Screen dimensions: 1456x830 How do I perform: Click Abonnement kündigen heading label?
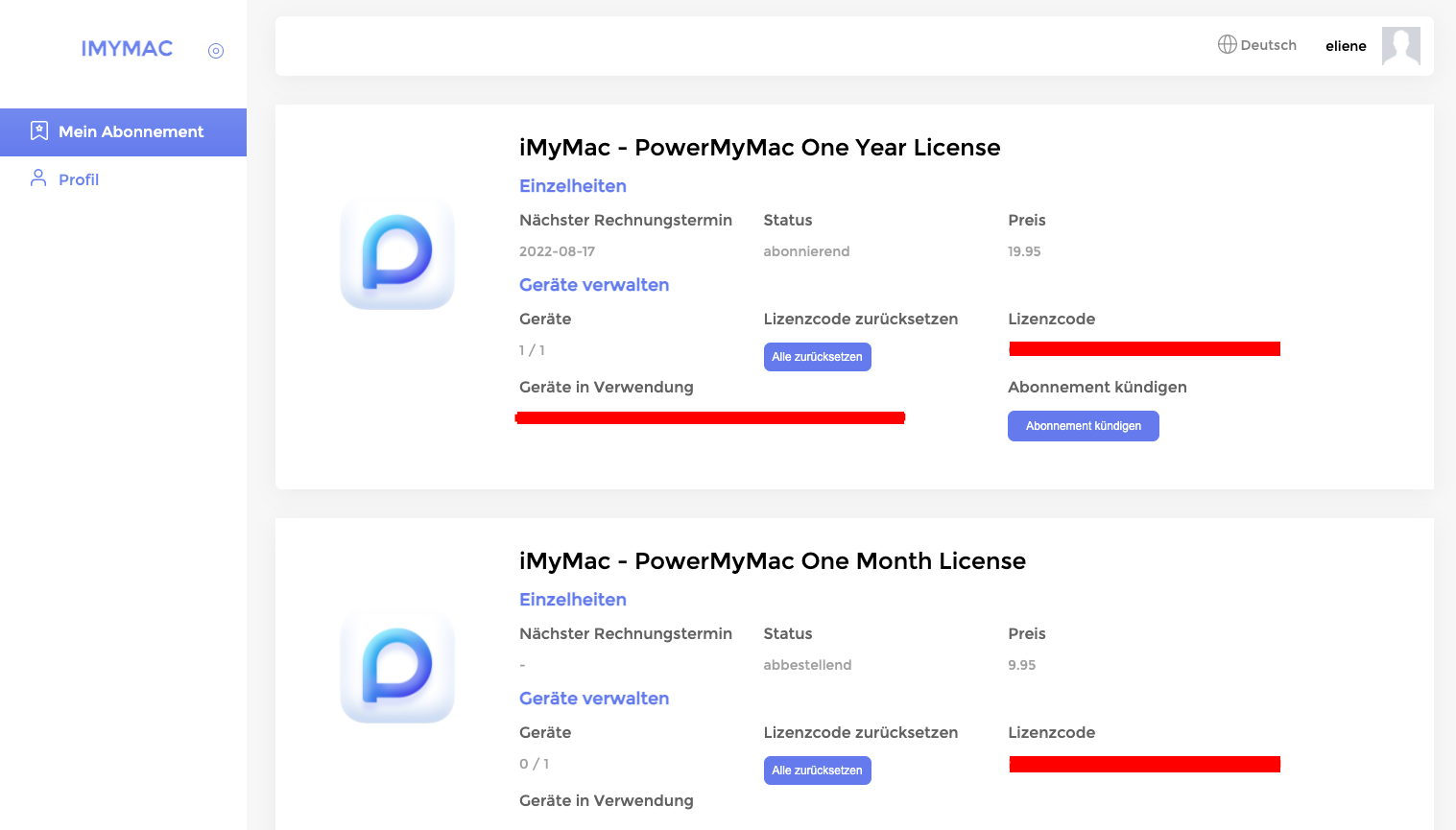coord(1097,388)
